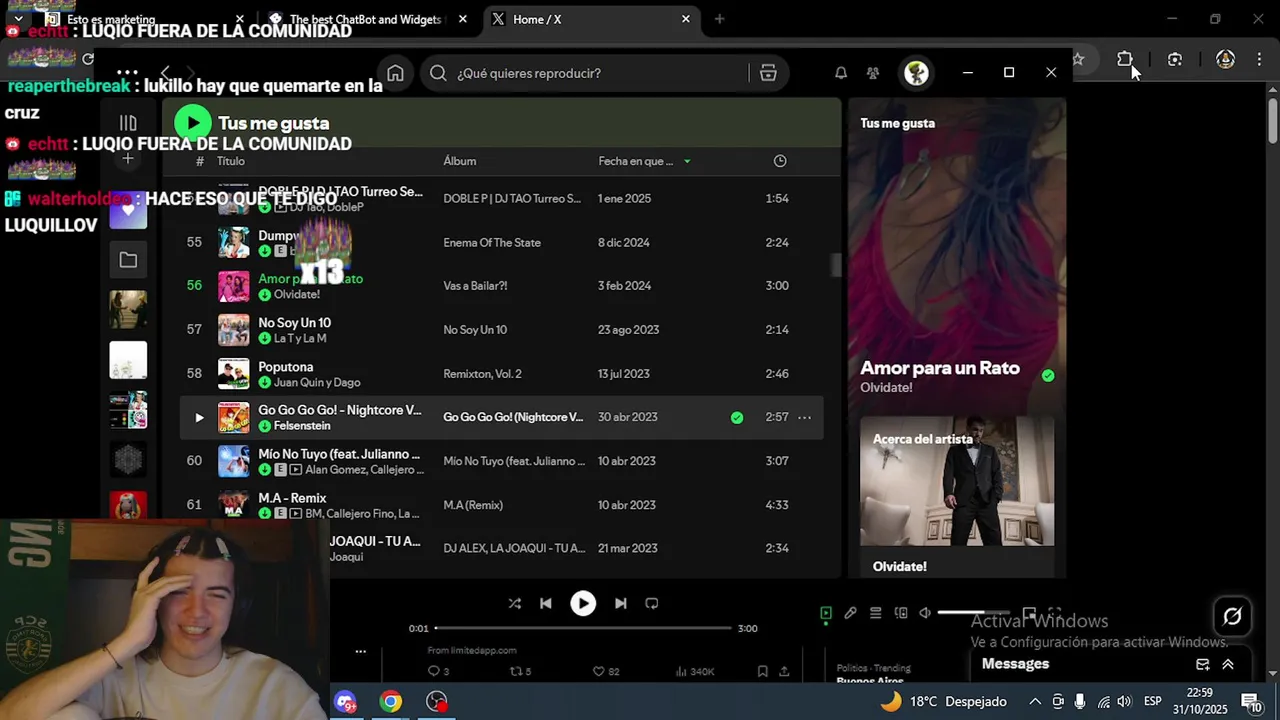The image size is (1280, 720).
Task: Open Your Library icon in sidebar
Action: [x=128, y=123]
